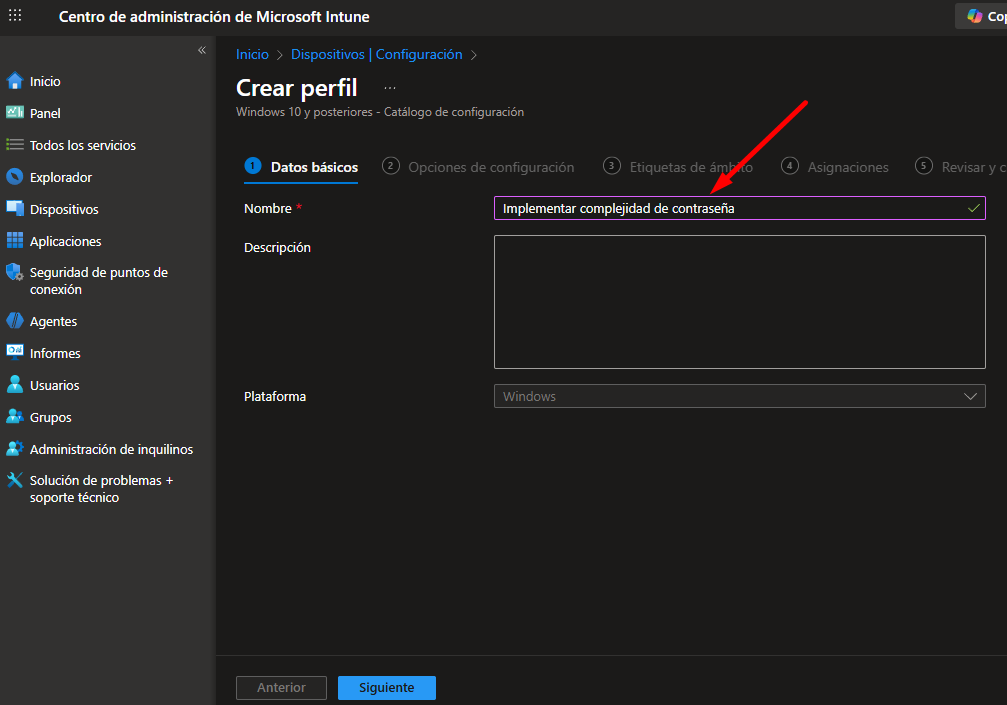Click the Inicio home icon in sidebar
Image resolution: width=1007 pixels, height=705 pixels.
tap(14, 81)
